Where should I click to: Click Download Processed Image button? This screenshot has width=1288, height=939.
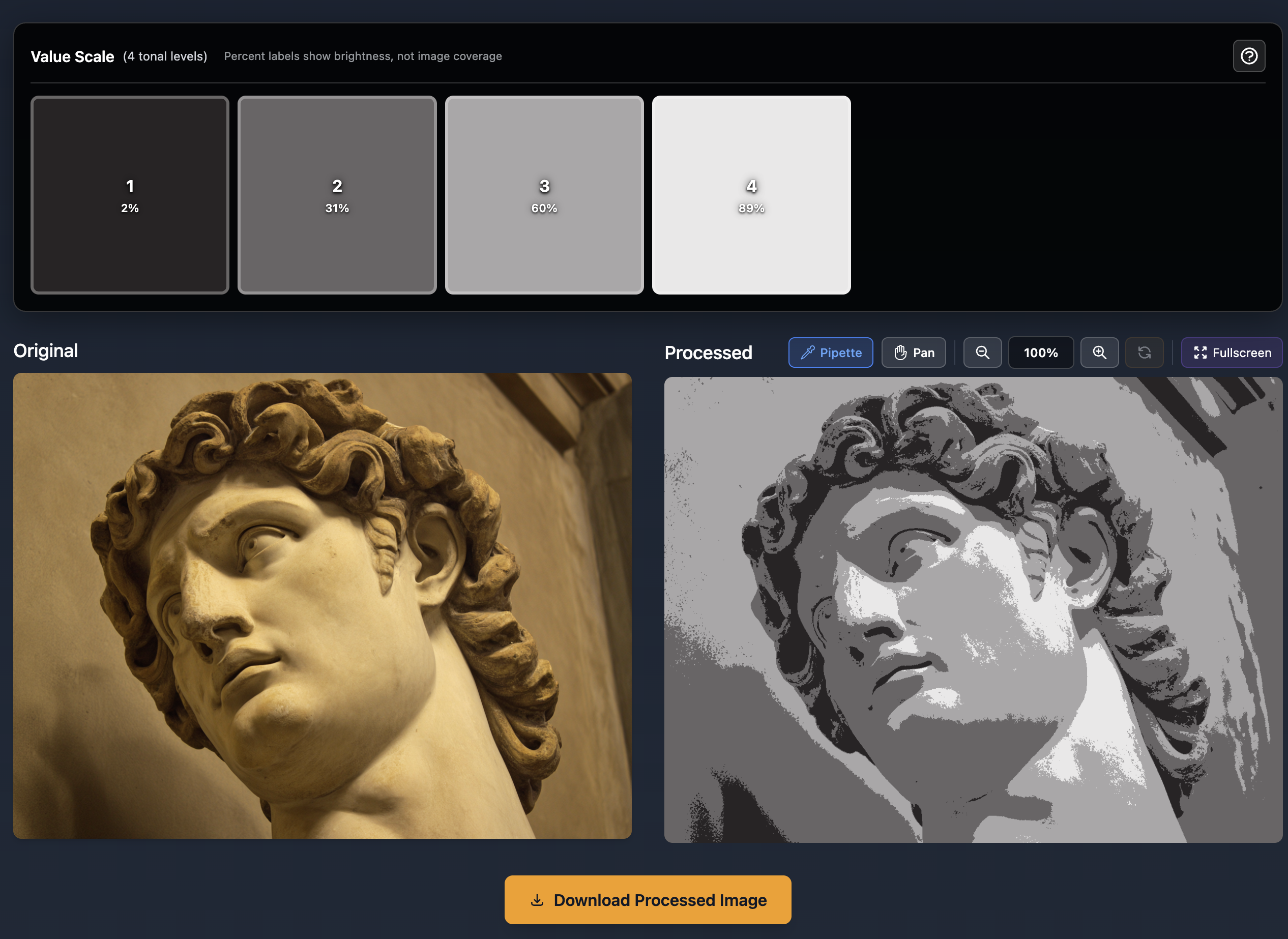pos(648,900)
